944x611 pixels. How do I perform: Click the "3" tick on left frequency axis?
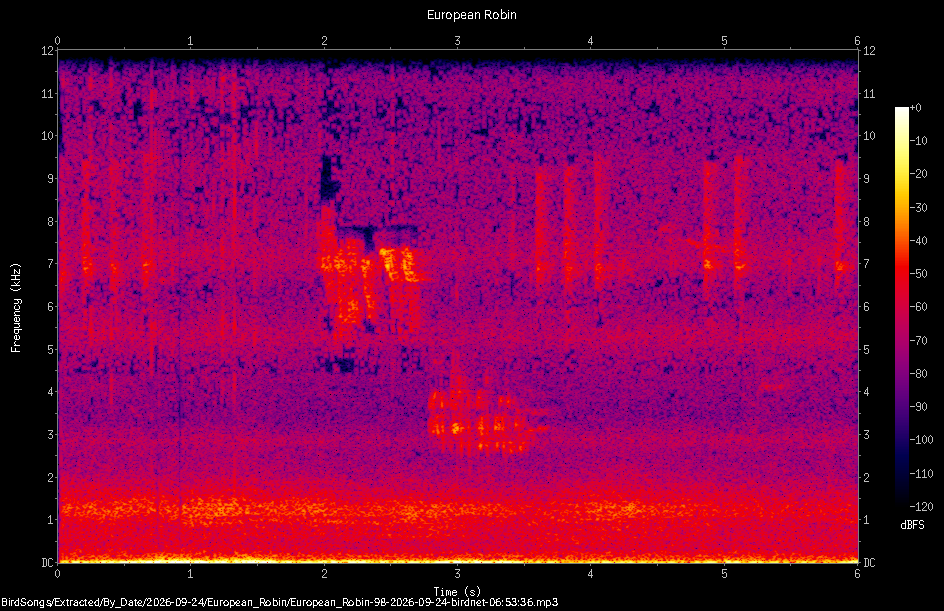[50, 435]
